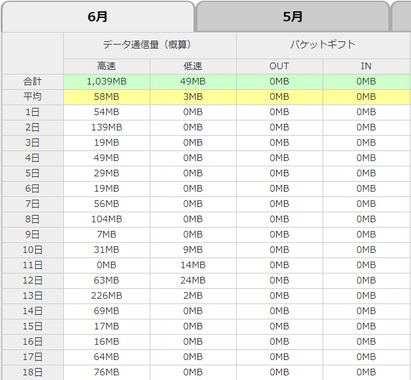The height and width of the screenshot is (380, 411).
Task: Click the 69MB value for 14日
Action: (107, 311)
